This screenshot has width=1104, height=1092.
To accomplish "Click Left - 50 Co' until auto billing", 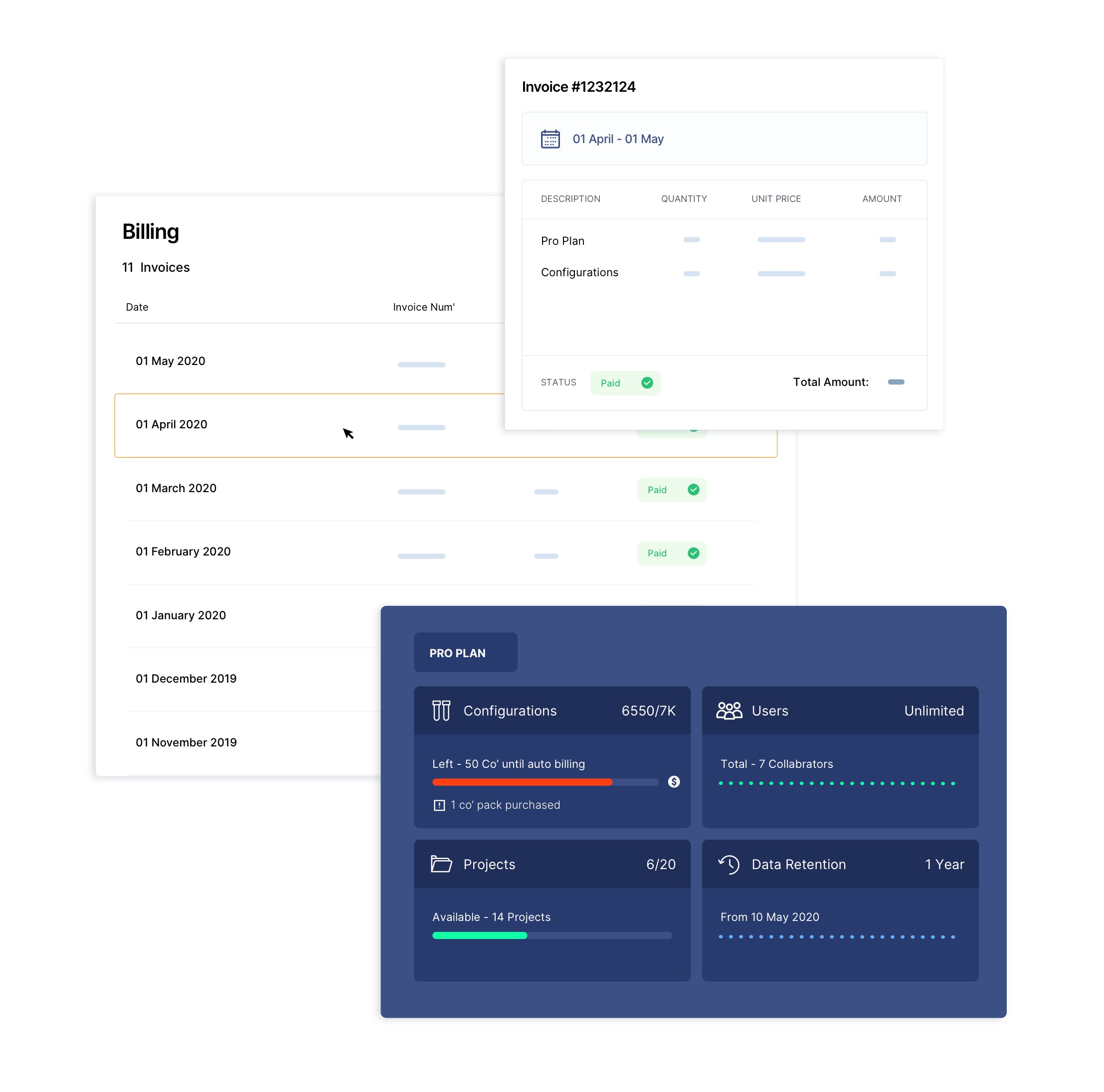I will point(509,764).
